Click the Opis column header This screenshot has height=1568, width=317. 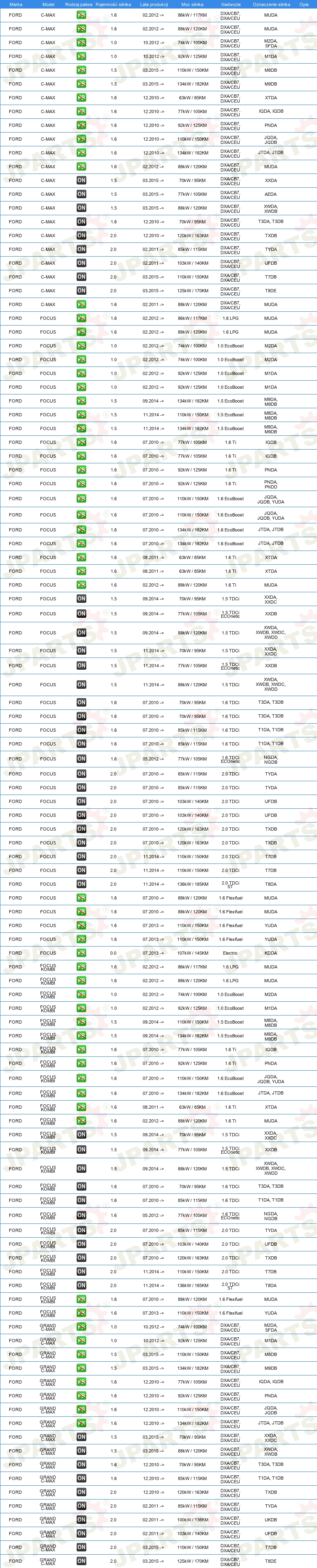pyautogui.click(x=304, y=4)
